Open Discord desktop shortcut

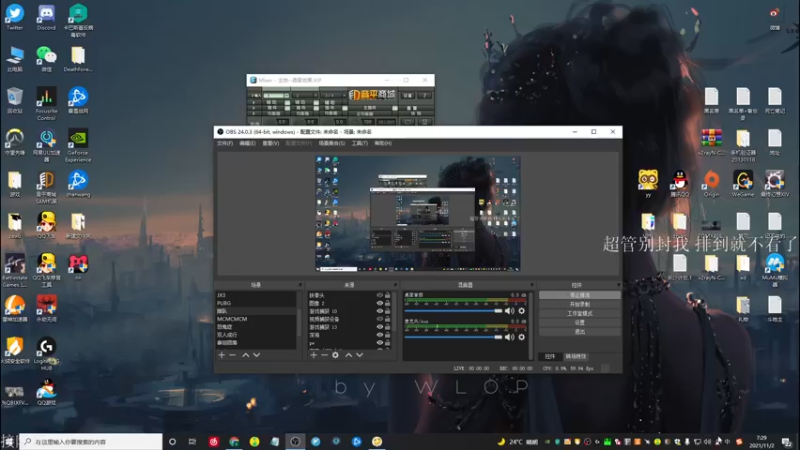46,17
